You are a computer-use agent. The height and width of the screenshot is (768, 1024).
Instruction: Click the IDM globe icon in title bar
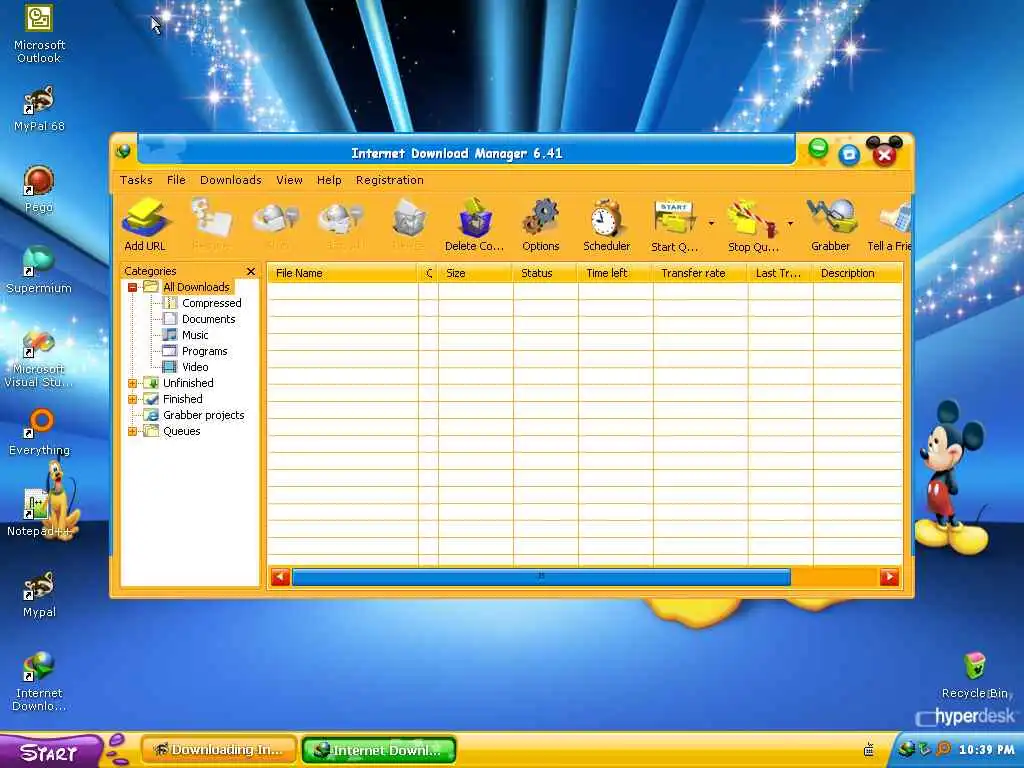coord(123,152)
